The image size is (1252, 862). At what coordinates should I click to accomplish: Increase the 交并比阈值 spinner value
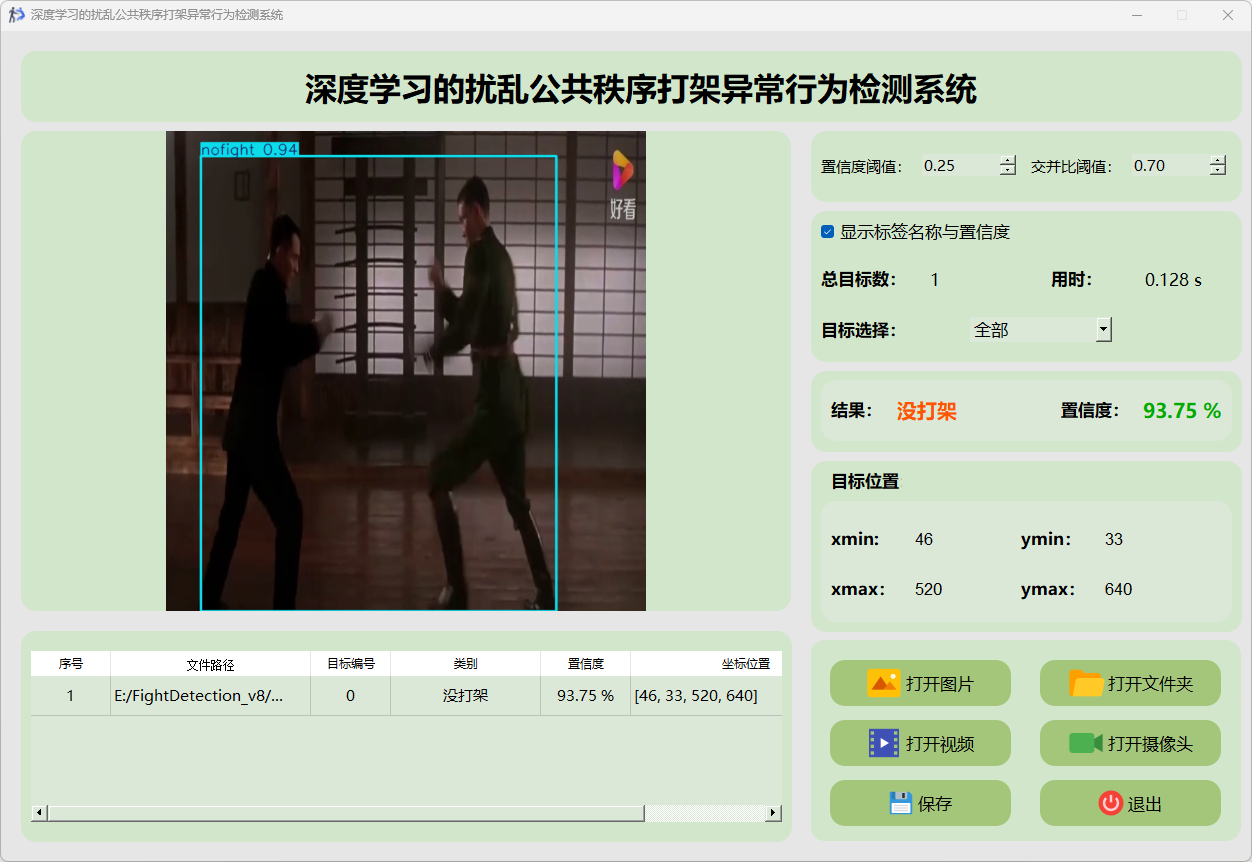1218,160
